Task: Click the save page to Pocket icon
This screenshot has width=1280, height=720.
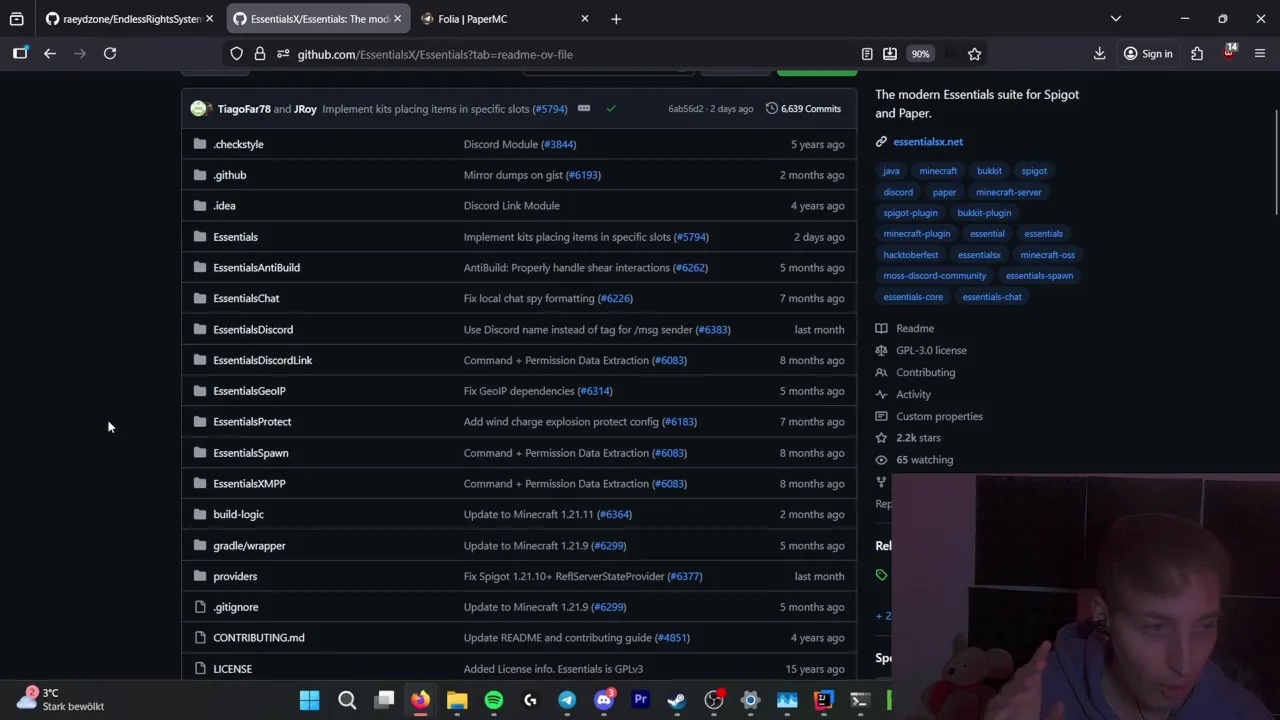Action: [x=890, y=54]
